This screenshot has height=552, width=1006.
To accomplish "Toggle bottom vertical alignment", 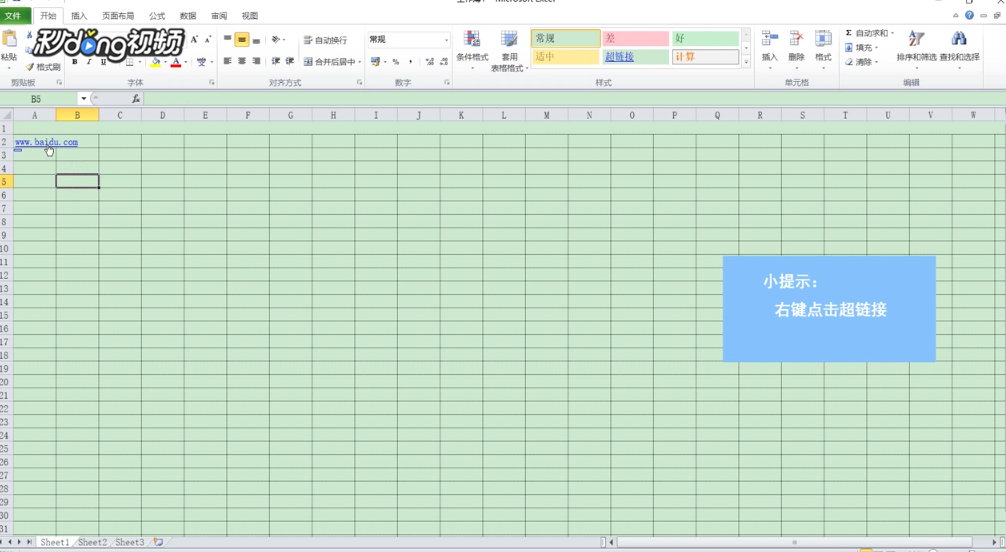I will coord(256,40).
